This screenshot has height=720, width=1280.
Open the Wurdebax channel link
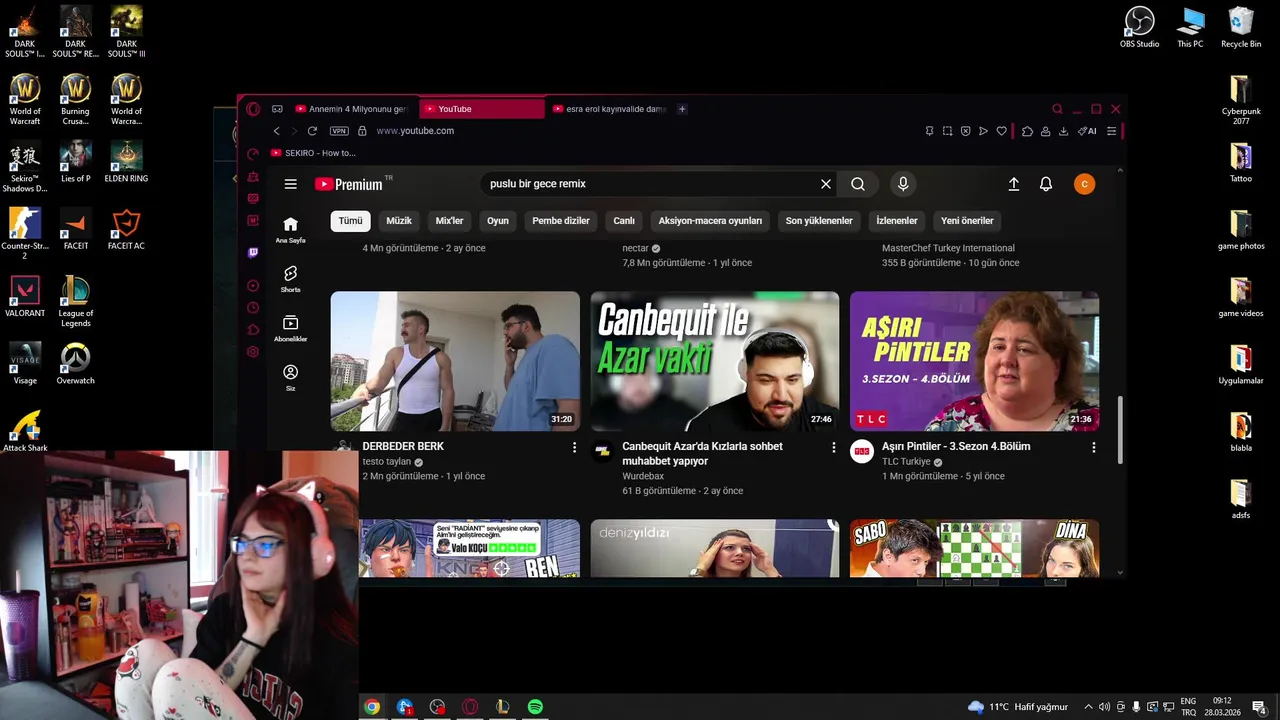(x=643, y=477)
